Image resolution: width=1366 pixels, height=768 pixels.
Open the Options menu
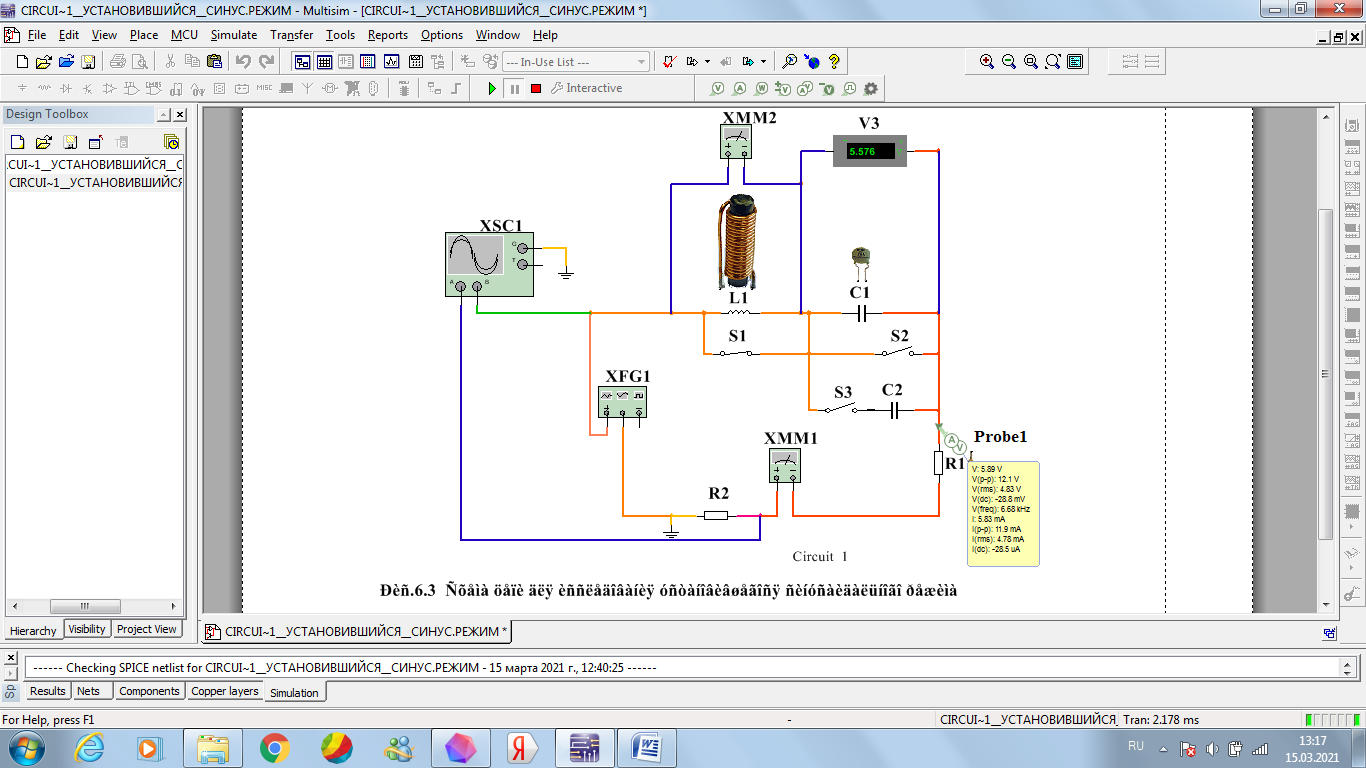point(442,35)
